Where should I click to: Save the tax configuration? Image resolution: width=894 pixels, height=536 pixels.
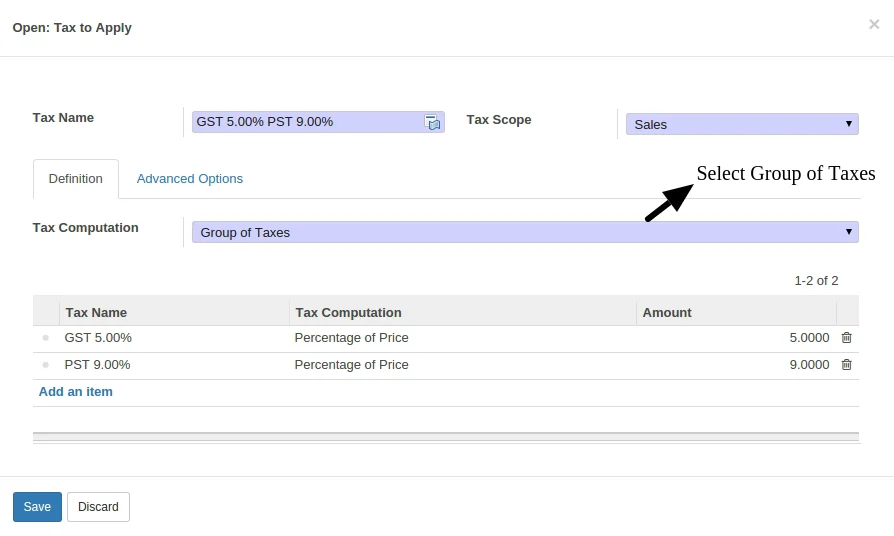pos(37,507)
